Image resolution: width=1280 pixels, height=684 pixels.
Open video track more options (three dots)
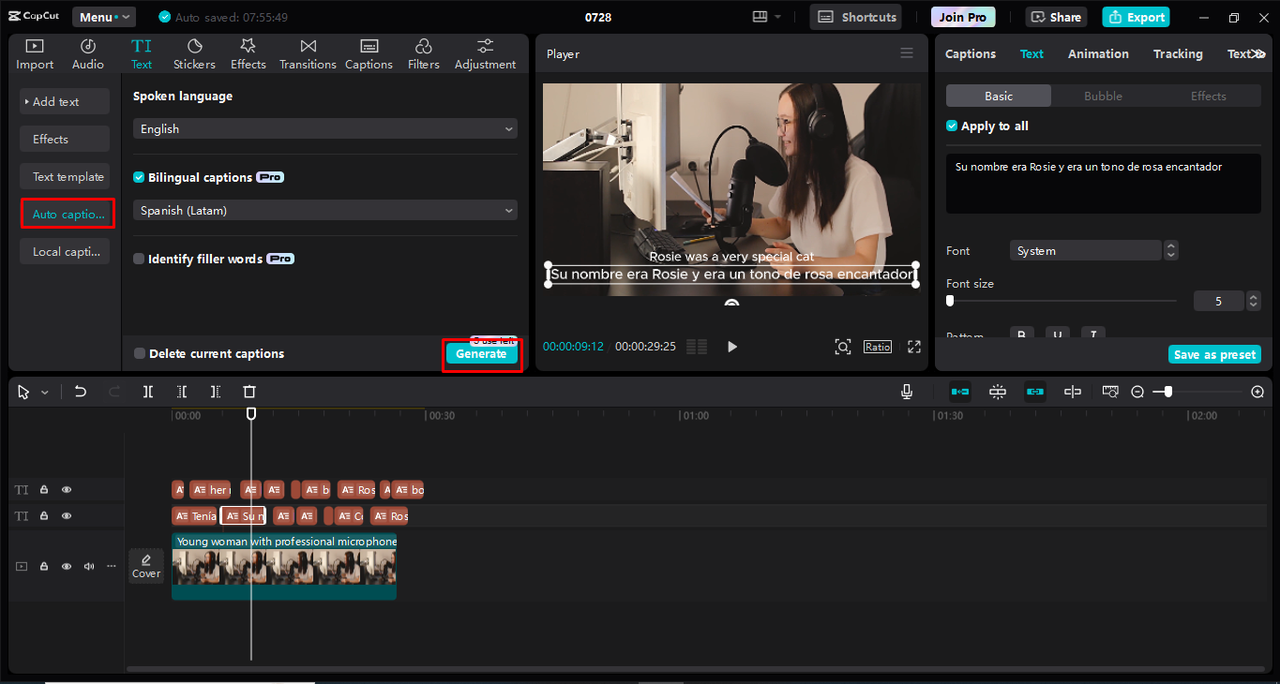111,566
